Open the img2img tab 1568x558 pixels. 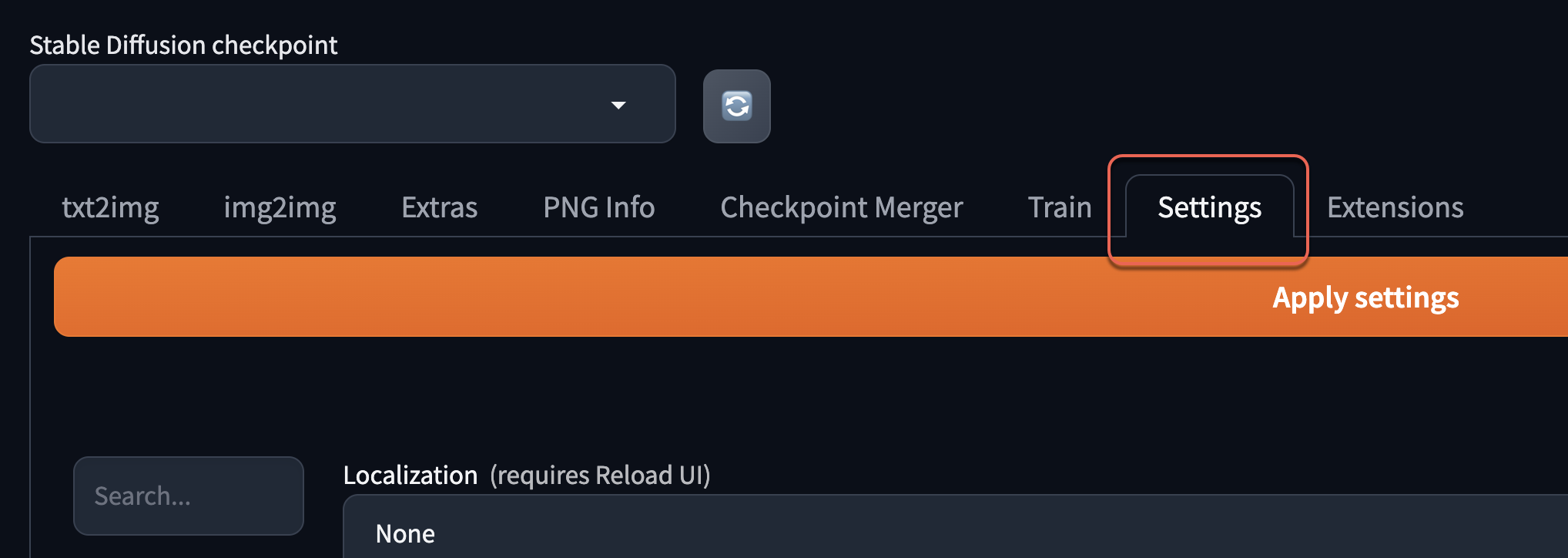[280, 207]
